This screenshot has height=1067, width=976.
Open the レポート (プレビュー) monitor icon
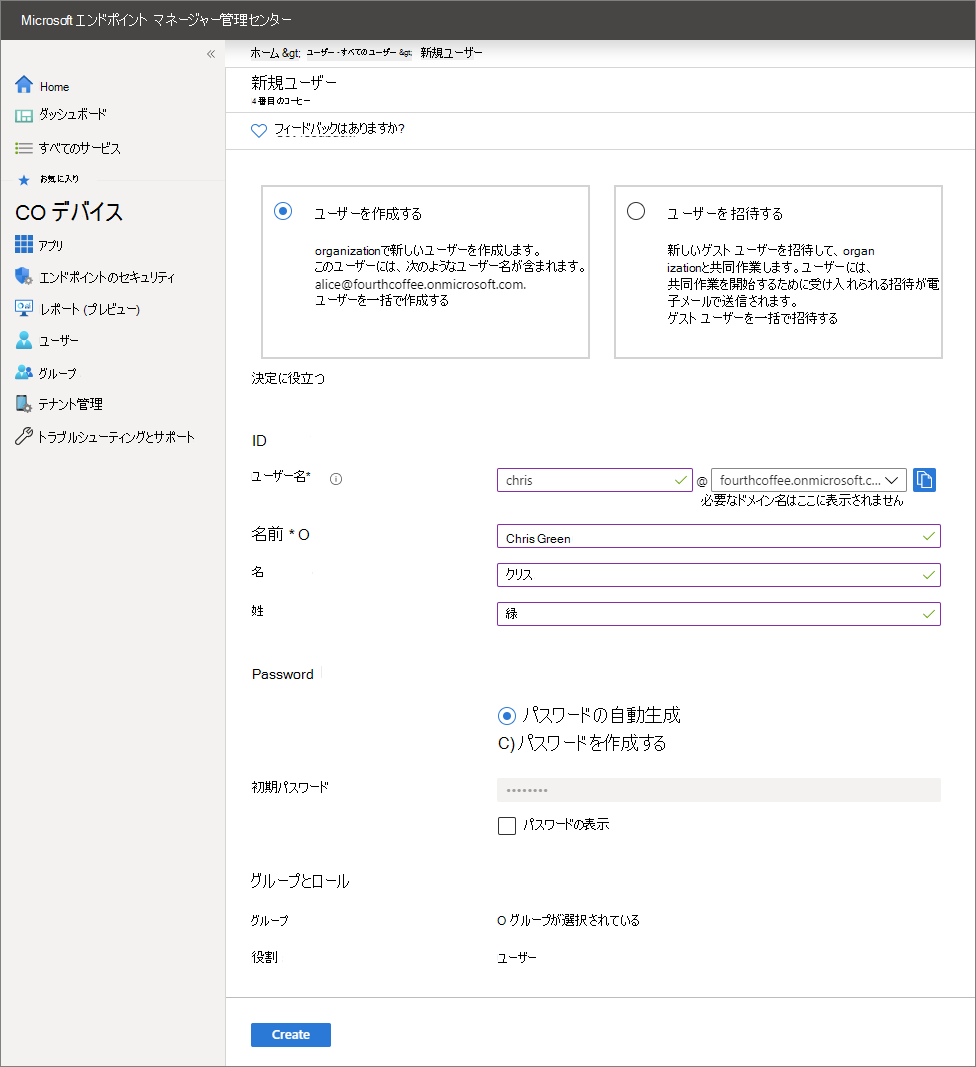(x=24, y=308)
